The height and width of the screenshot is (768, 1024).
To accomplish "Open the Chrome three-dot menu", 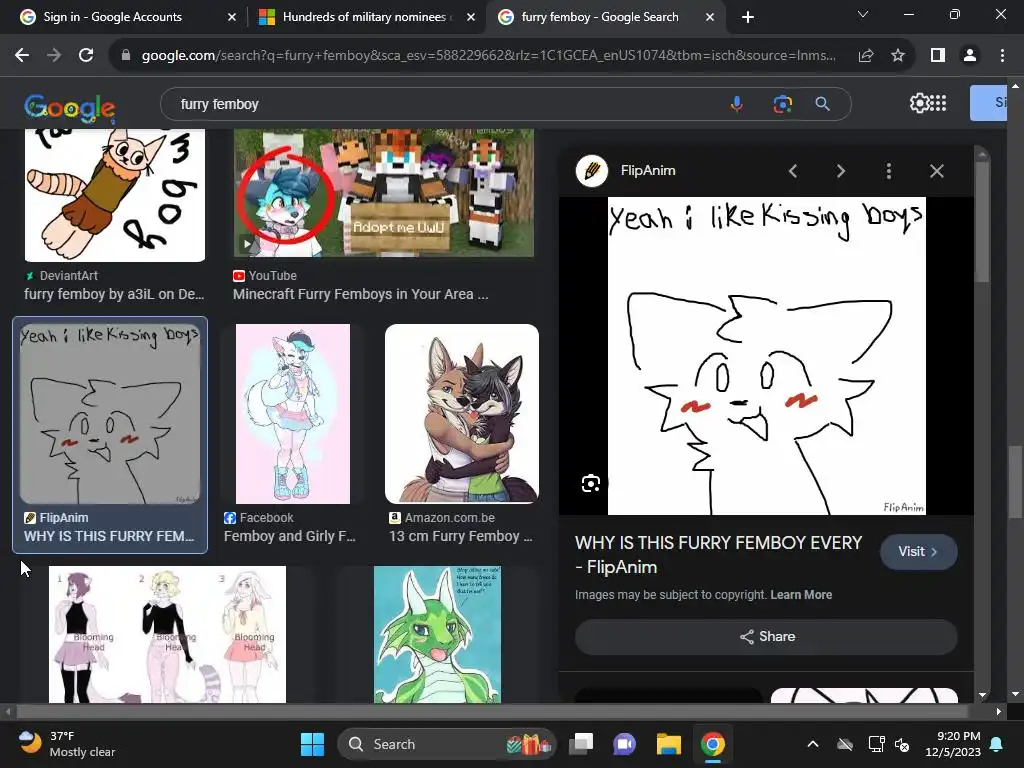I will [1002, 56].
